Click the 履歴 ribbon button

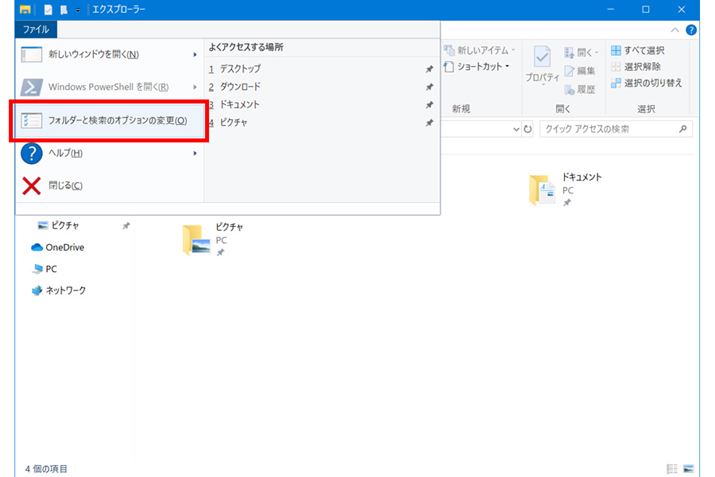pyautogui.click(x=580, y=89)
